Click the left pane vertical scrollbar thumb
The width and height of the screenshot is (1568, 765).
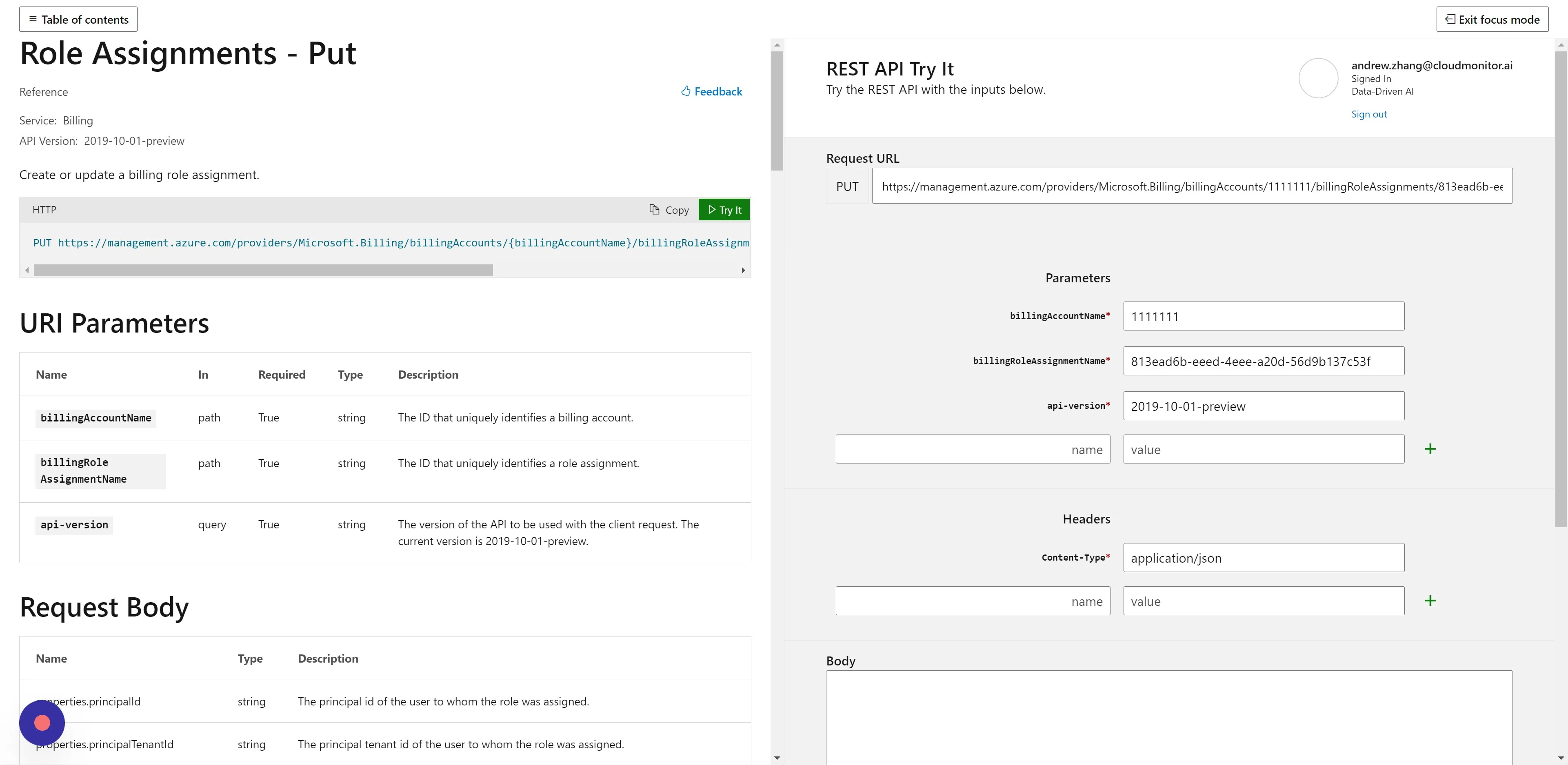click(777, 111)
